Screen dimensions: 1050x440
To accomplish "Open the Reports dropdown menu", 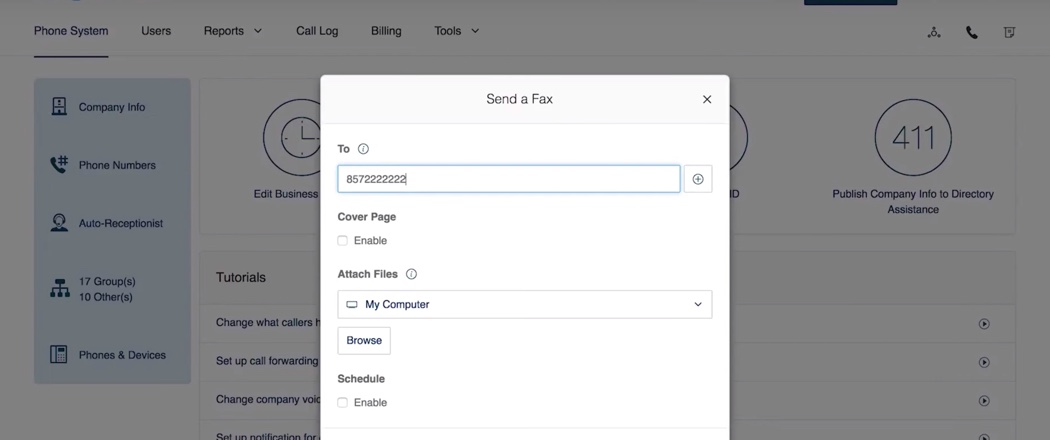I will 232,31.
